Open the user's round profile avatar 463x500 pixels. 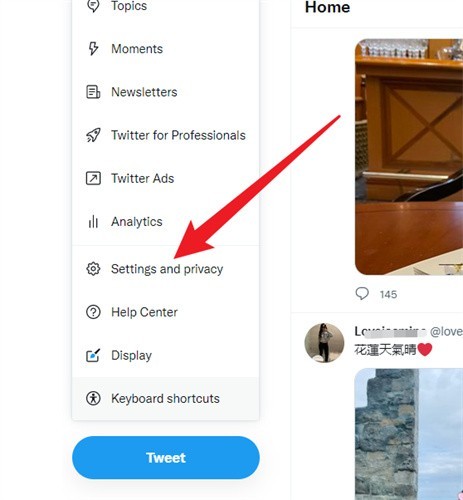324,343
